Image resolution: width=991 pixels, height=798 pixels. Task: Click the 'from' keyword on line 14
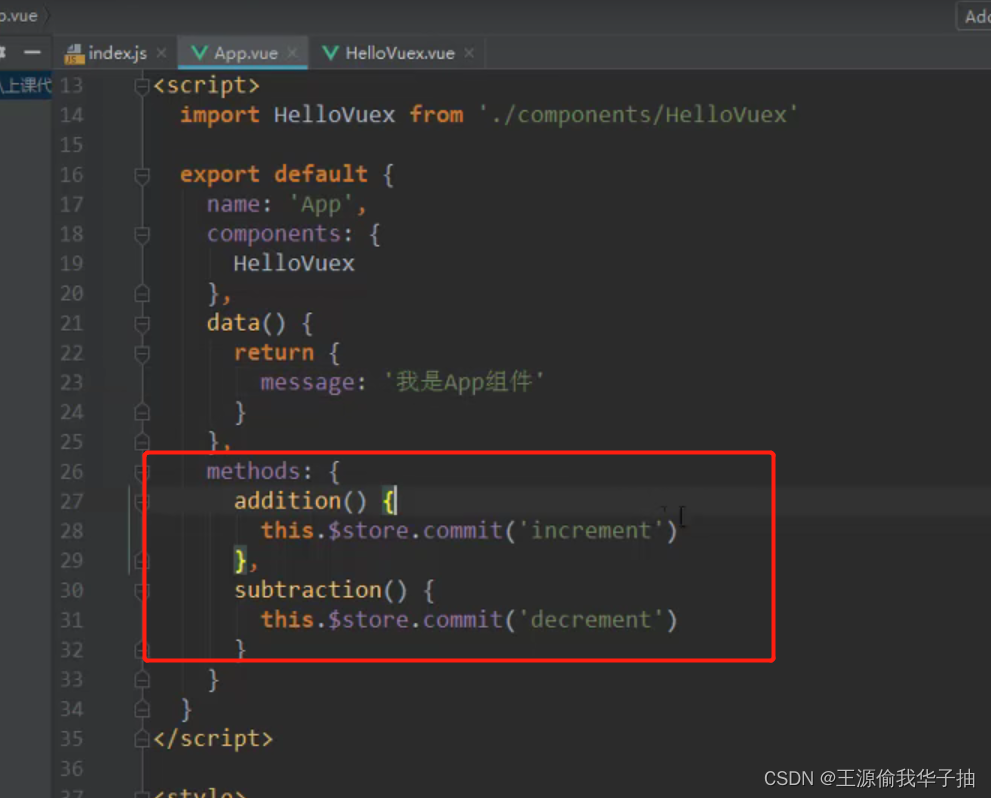coord(436,115)
